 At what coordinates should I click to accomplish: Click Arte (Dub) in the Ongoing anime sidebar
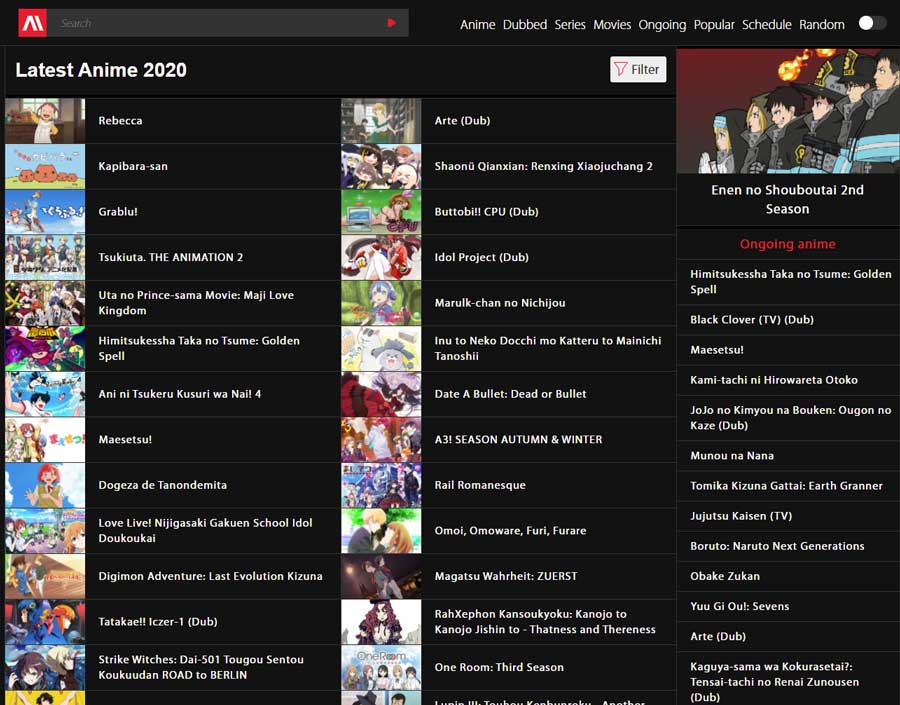pyautogui.click(x=718, y=637)
